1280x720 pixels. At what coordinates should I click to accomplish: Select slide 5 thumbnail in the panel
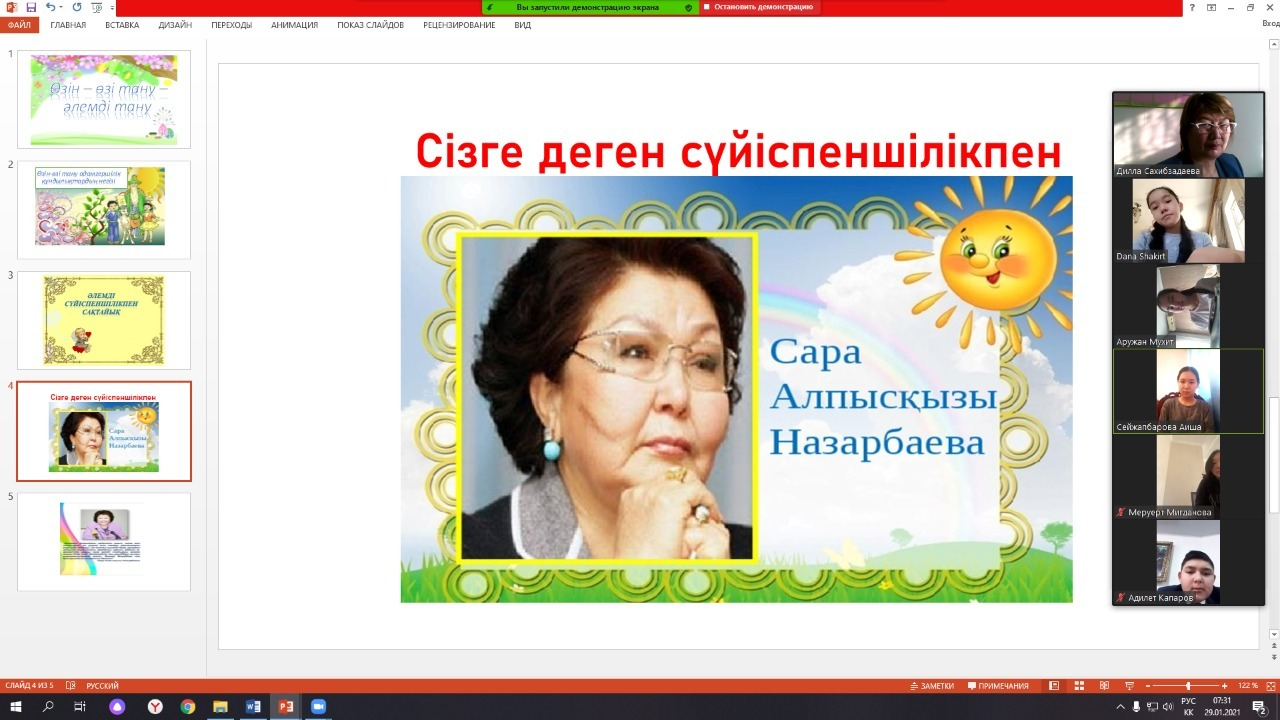[104, 541]
